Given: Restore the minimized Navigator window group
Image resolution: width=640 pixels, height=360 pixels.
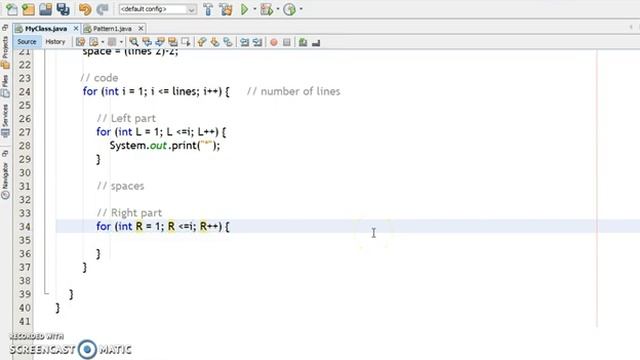Looking at the screenshot, I should pos(5,153).
